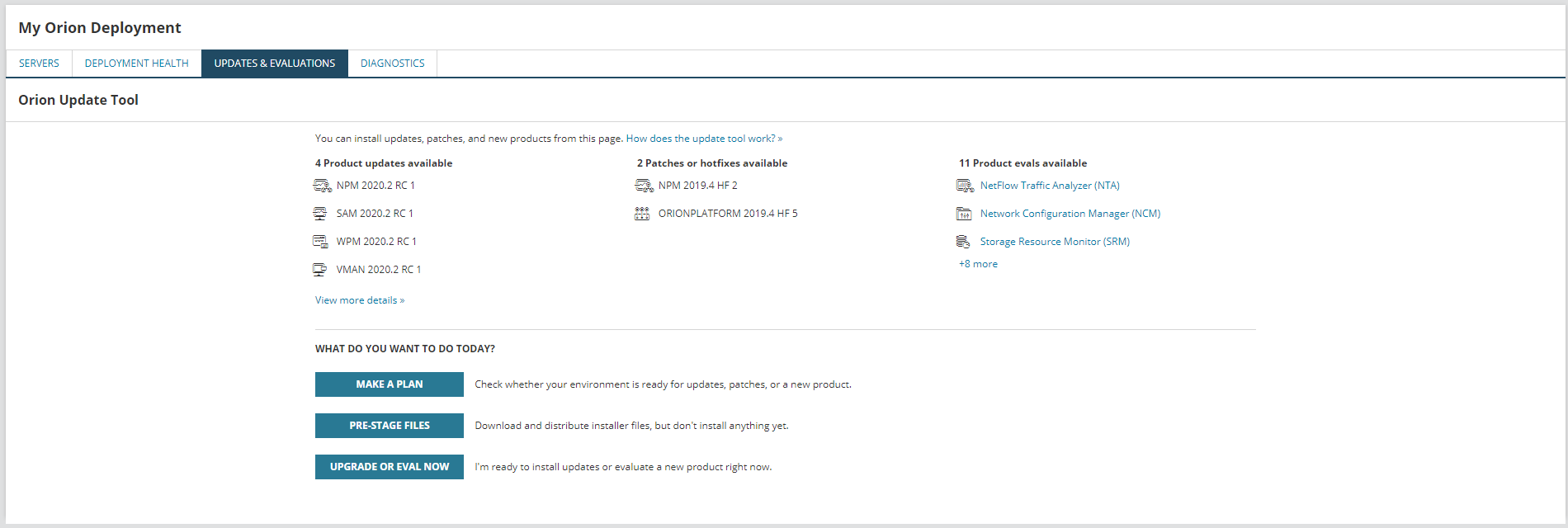Click the ORIONPLATFORM 2019.4 HF 5 icon
Screen dimensions: 1568x528
pyautogui.click(x=642, y=214)
